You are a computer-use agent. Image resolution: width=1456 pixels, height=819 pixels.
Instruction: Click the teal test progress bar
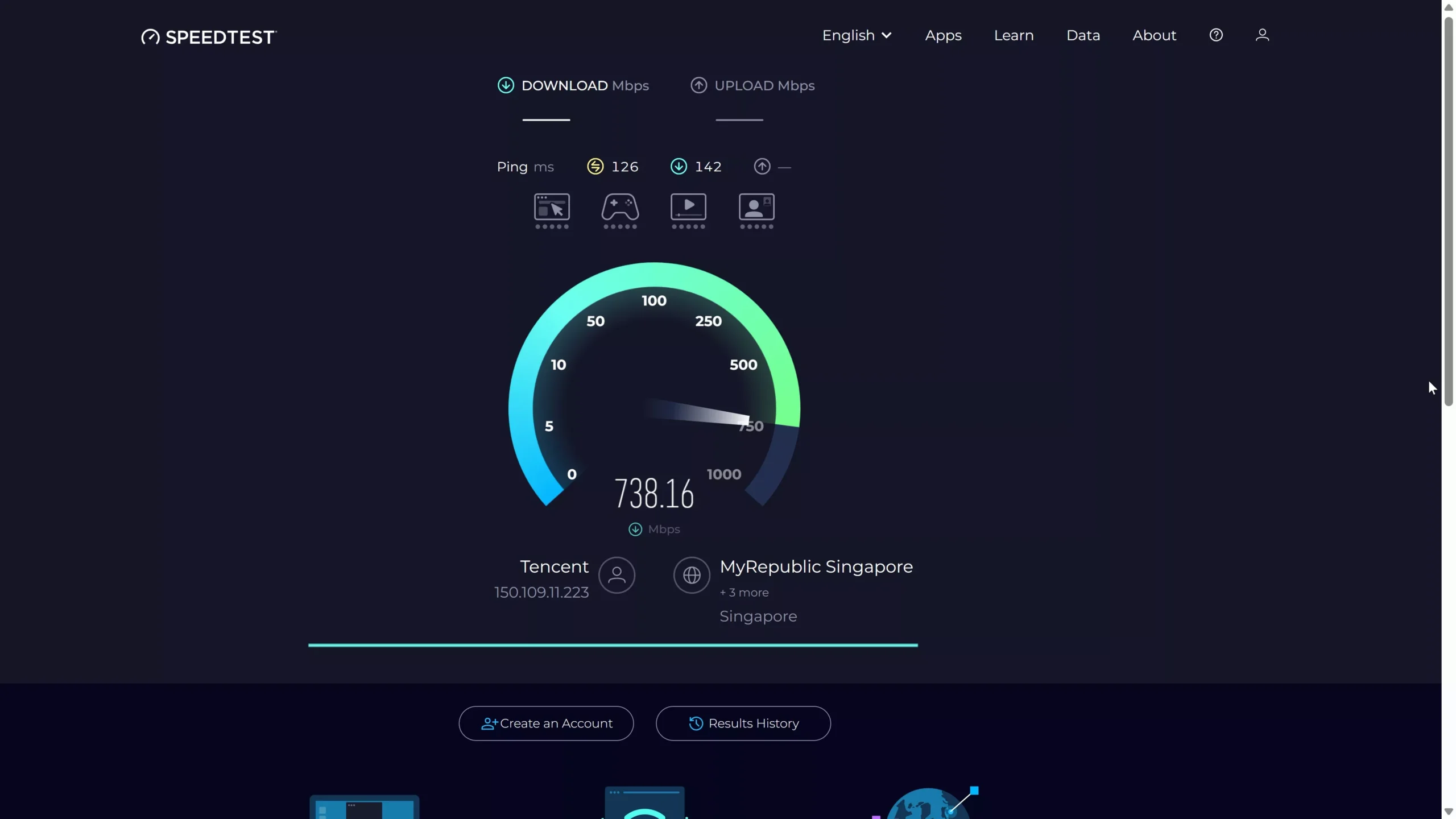[611, 644]
